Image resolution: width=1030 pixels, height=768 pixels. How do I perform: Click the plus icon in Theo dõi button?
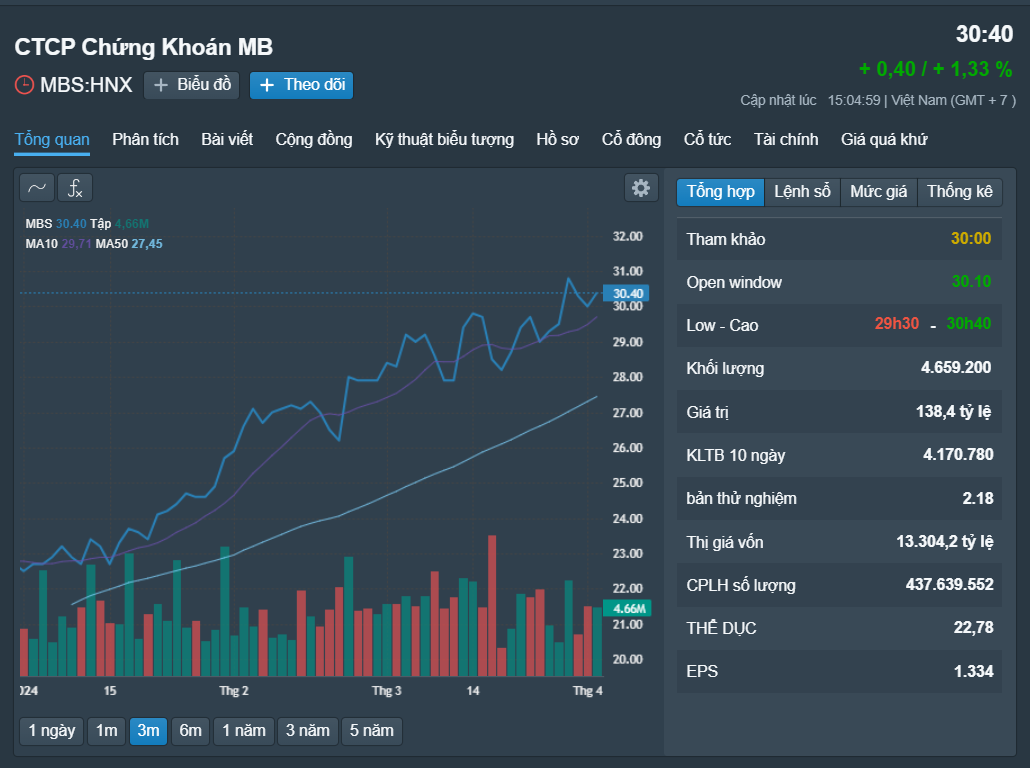[267, 85]
